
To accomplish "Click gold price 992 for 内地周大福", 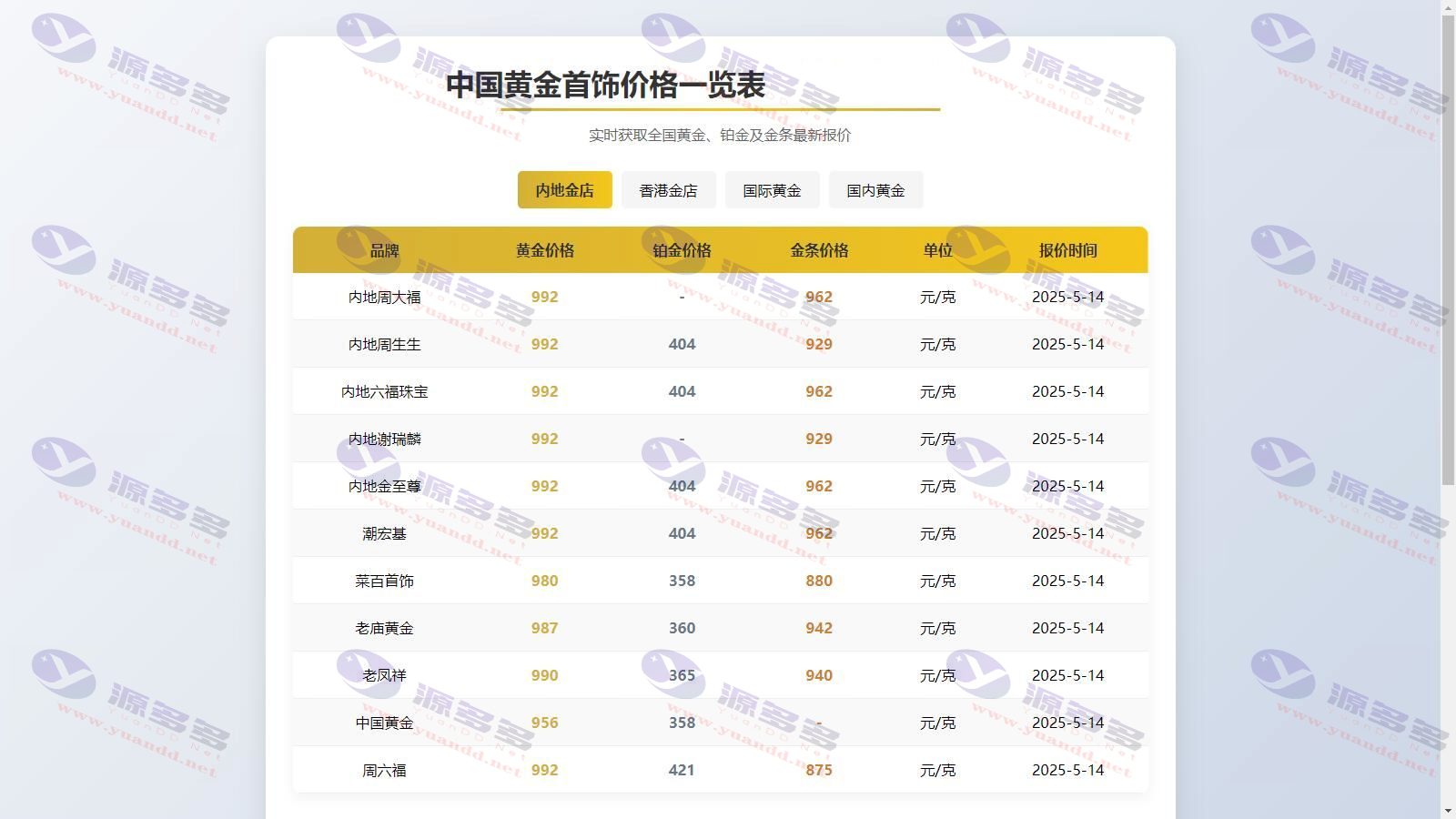I will 544,297.
